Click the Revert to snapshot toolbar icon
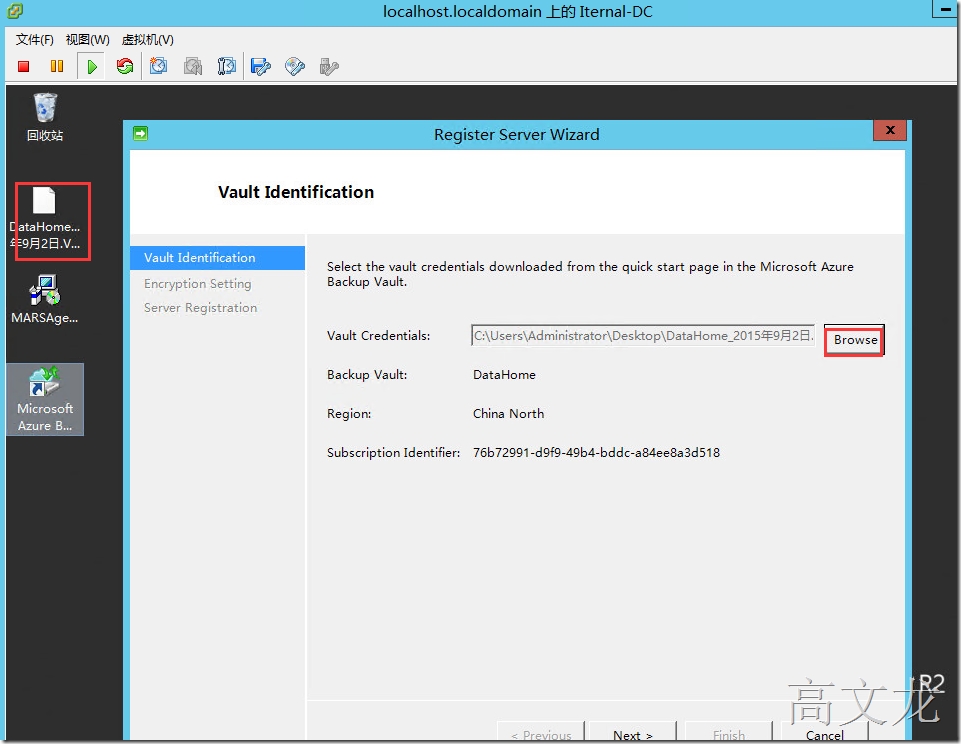Screen dimensions: 961x744 [x=193, y=66]
